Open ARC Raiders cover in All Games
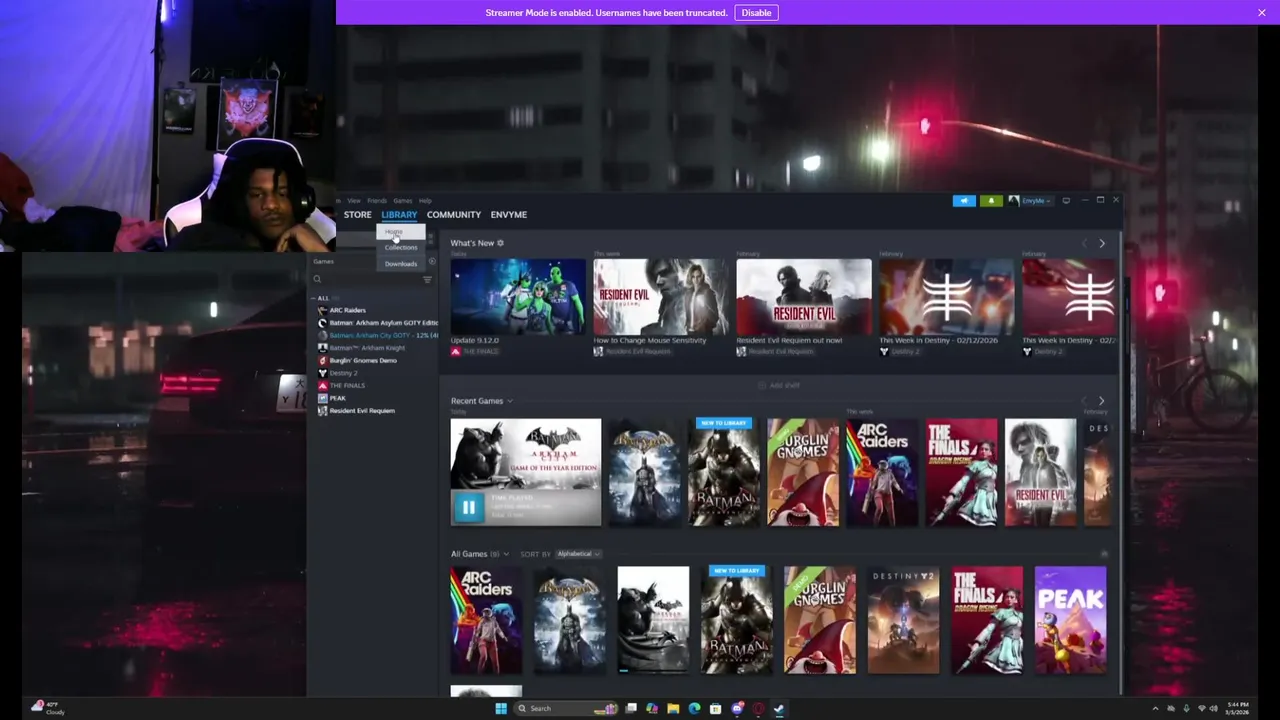Viewport: 1280px width, 720px height. click(x=486, y=620)
